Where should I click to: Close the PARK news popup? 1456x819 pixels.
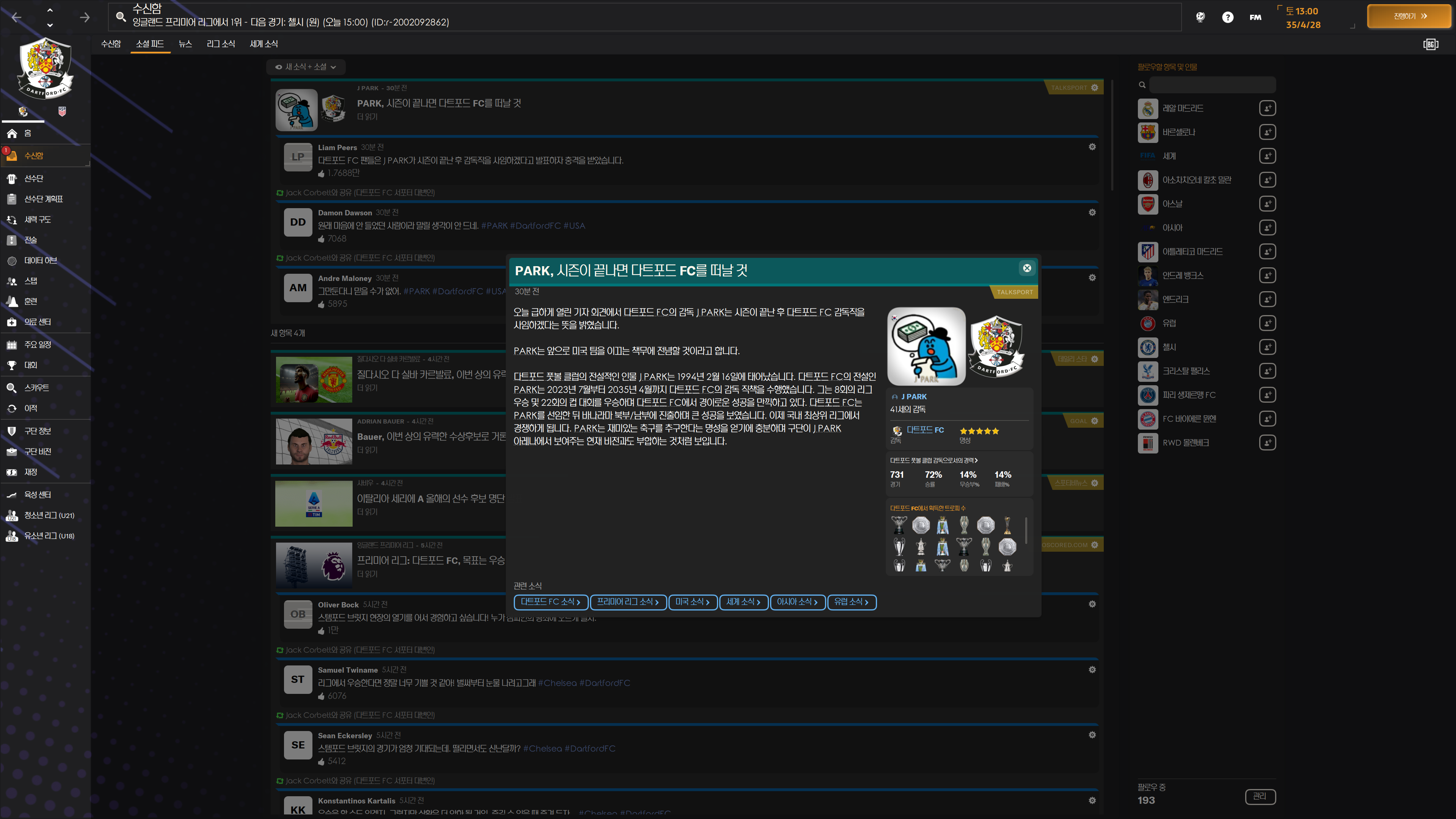[1027, 268]
